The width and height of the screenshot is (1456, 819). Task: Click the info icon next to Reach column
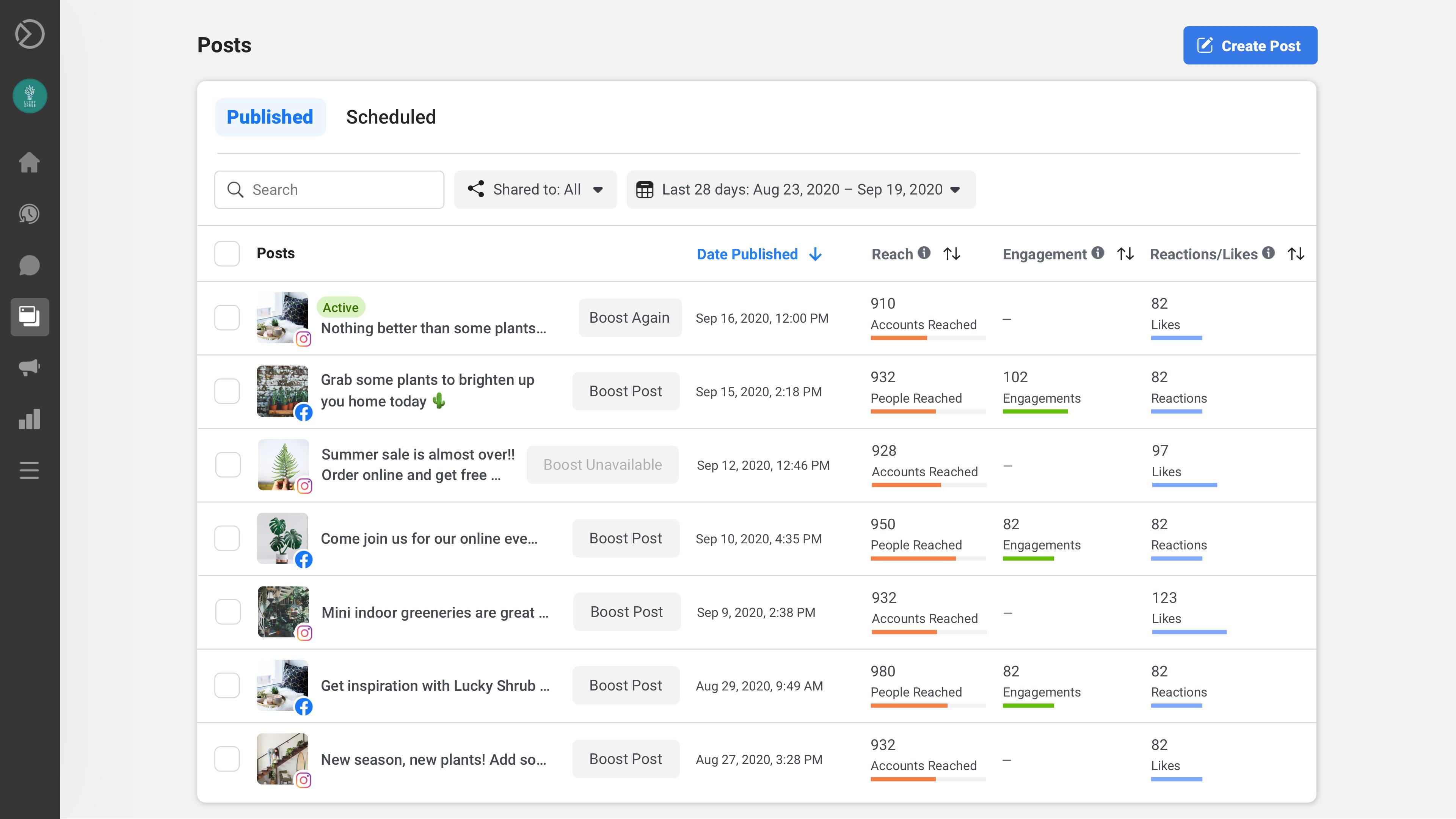tap(925, 254)
